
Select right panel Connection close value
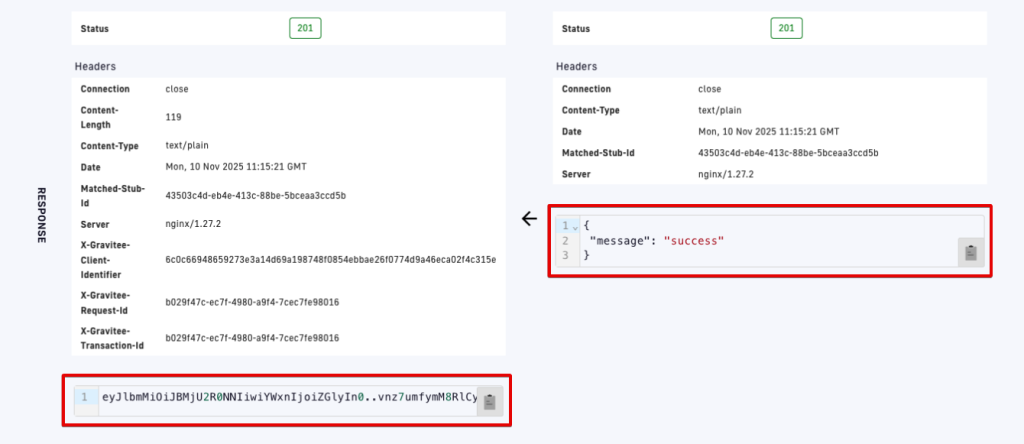point(710,89)
